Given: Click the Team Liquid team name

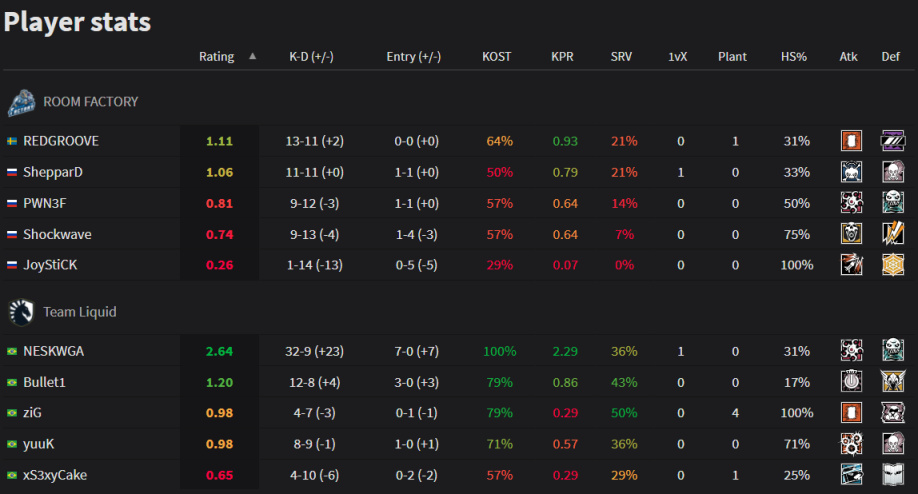Looking at the screenshot, I should pyautogui.click(x=79, y=312).
